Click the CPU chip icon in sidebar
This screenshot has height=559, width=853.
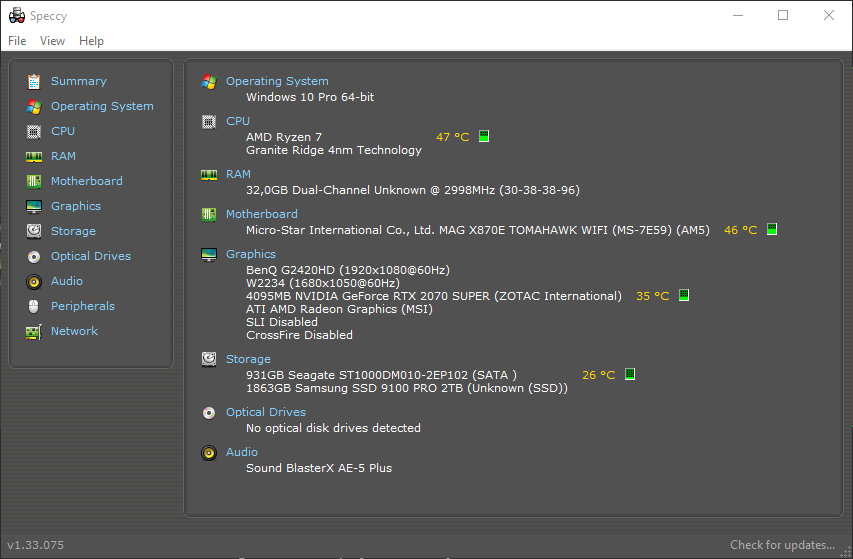(x=34, y=132)
